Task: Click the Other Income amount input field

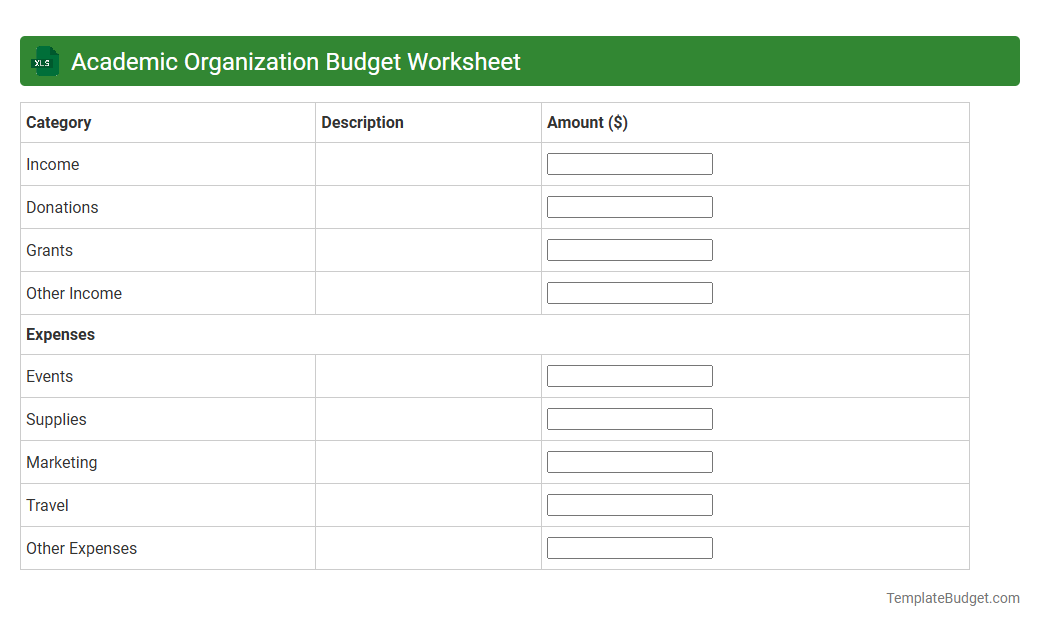Action: tap(629, 292)
